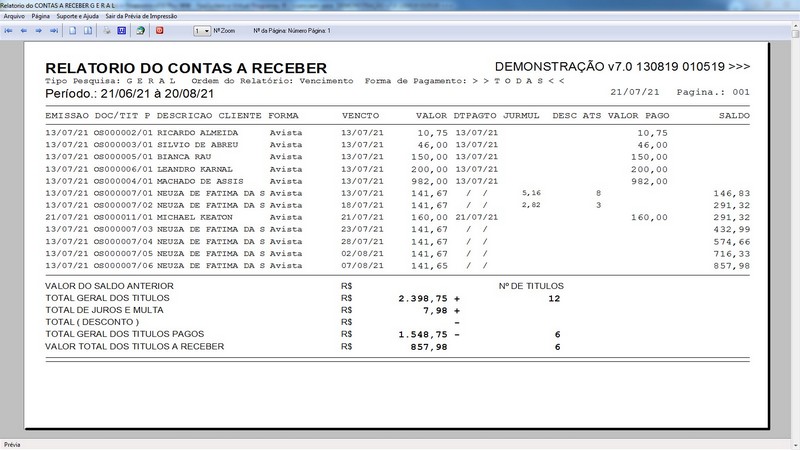Click TOTAL GERAL DOS TITULOS PAGOS label
Screen dimensions: 800x450
[x=124, y=334]
